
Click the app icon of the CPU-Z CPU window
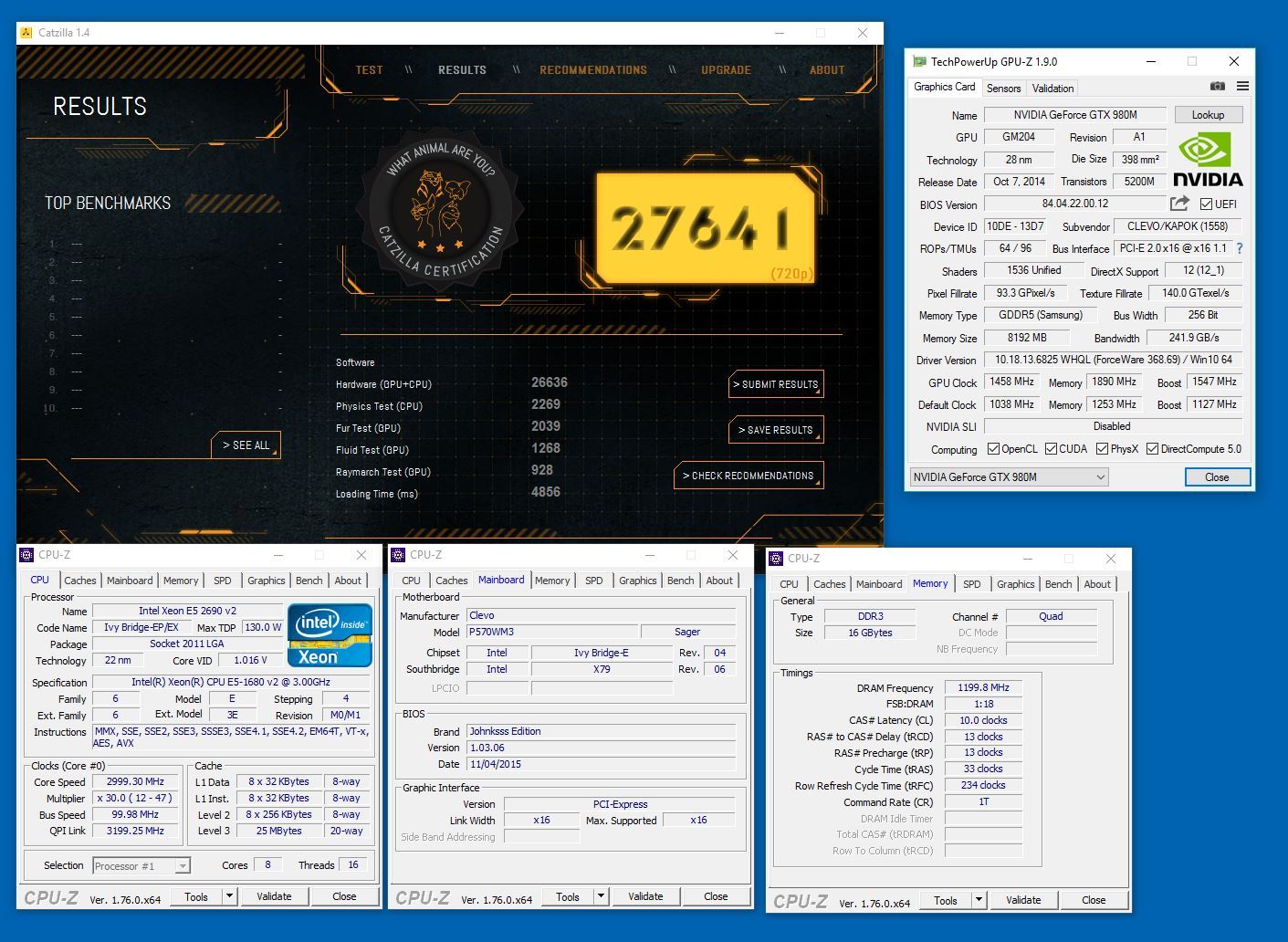27,555
